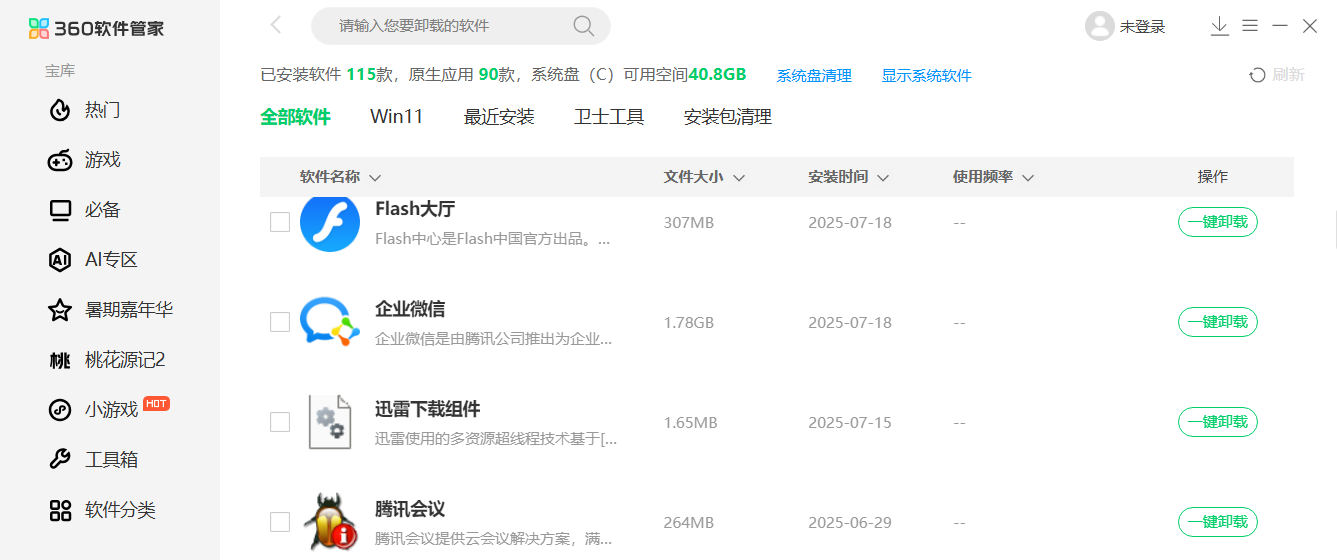Viewport: 1337px width, 560px height.
Task: Click the 系统盘清理 link
Action: [814, 76]
